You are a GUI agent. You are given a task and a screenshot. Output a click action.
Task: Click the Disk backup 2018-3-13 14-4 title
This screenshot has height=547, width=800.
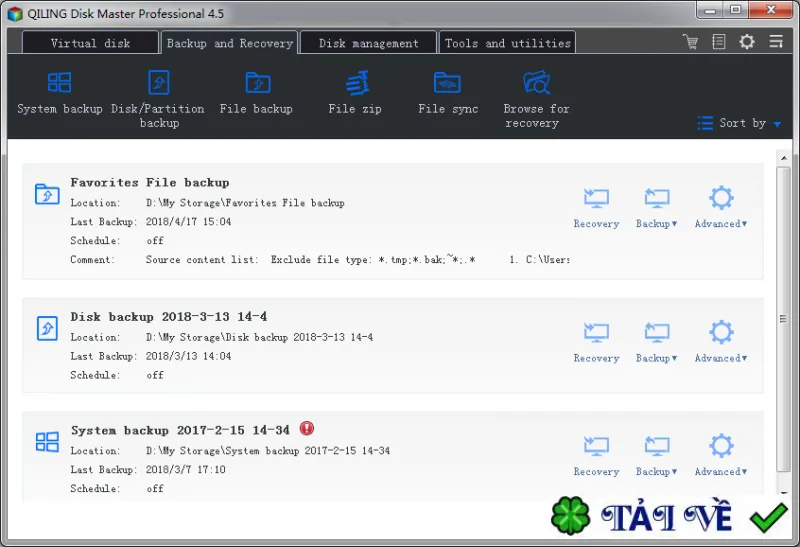coord(168,317)
